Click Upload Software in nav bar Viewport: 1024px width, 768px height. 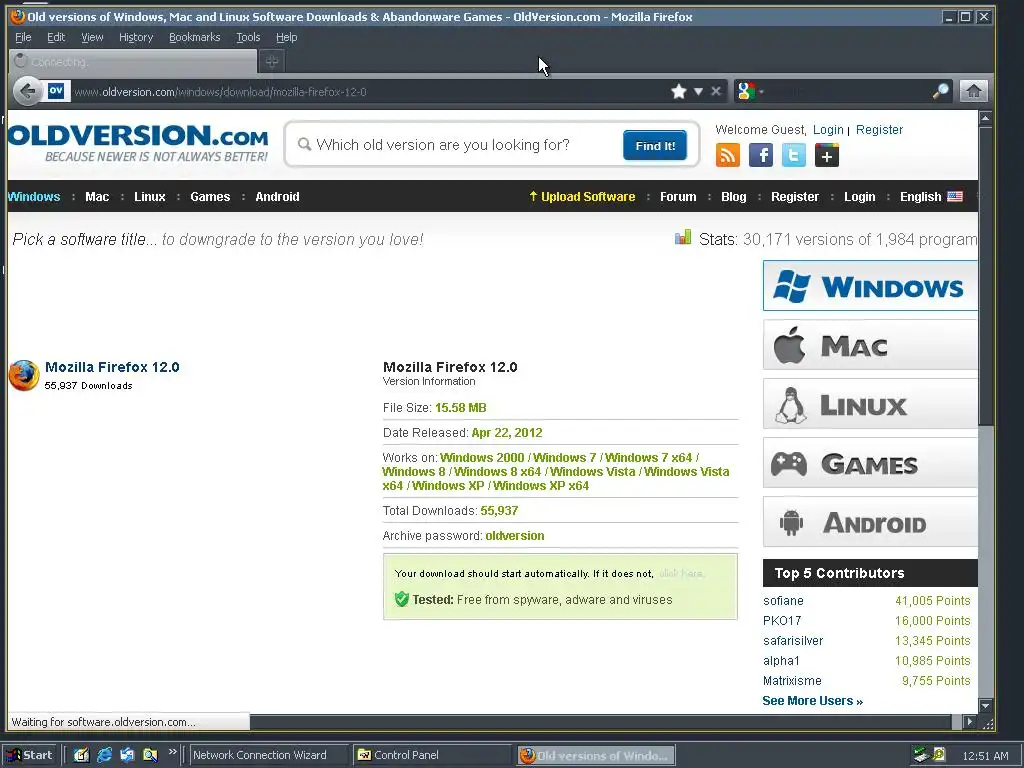pyautogui.click(x=582, y=197)
